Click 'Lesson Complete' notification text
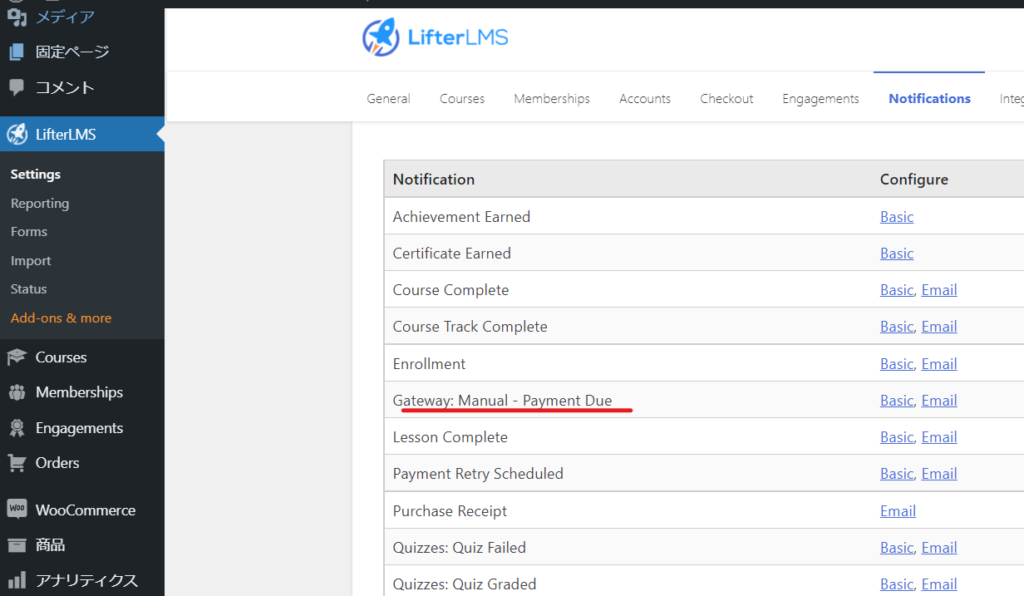Screen dimensions: 1024x596 point(450,437)
